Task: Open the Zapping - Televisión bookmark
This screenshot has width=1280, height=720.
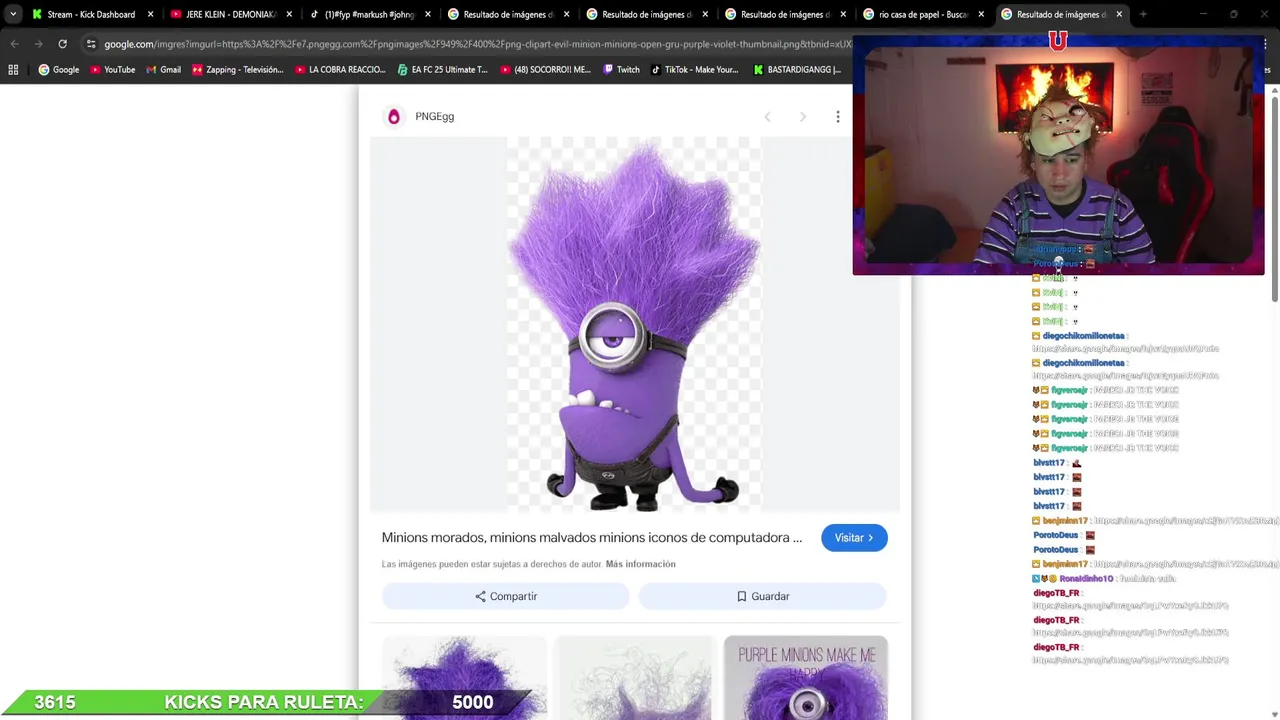Action: pos(238,69)
